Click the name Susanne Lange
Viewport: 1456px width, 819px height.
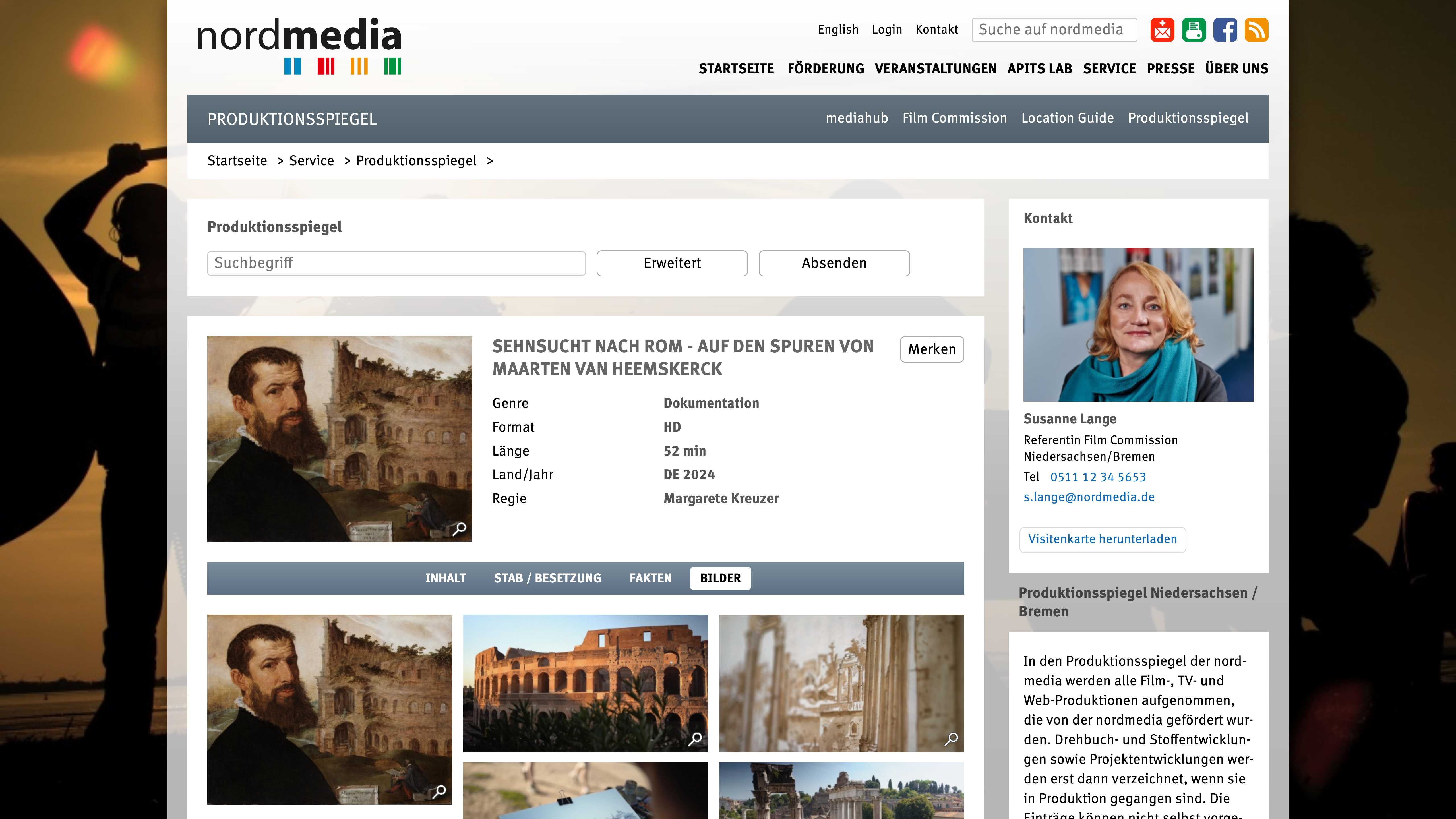click(x=1069, y=419)
